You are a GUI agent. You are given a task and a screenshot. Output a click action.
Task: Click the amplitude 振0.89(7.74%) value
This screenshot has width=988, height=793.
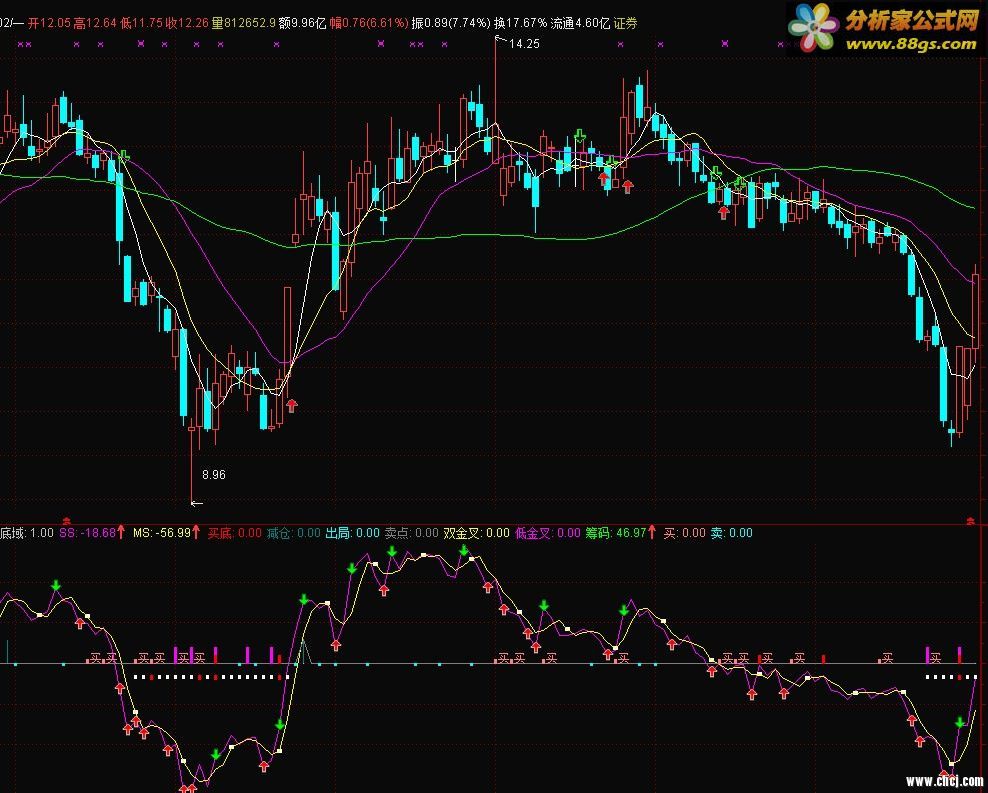coord(451,24)
